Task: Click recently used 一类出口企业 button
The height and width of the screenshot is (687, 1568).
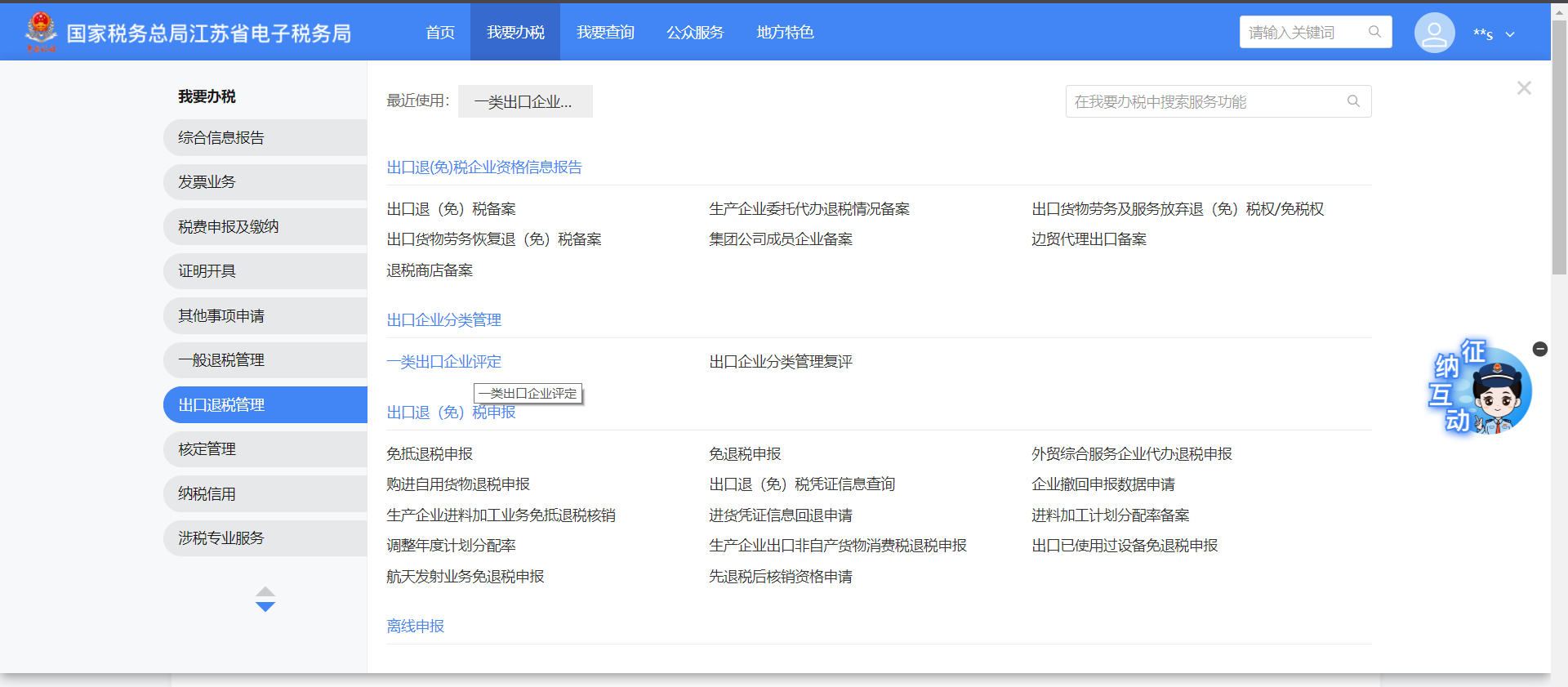Action: pos(524,102)
